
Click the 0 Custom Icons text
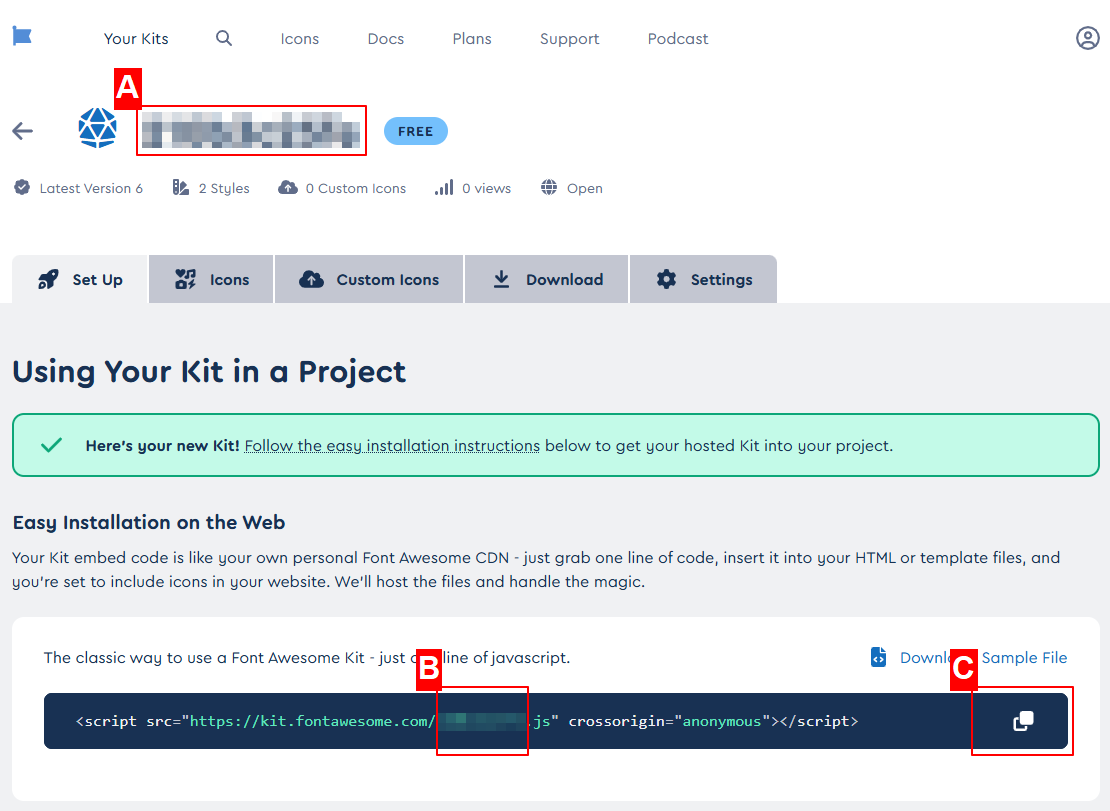[356, 188]
